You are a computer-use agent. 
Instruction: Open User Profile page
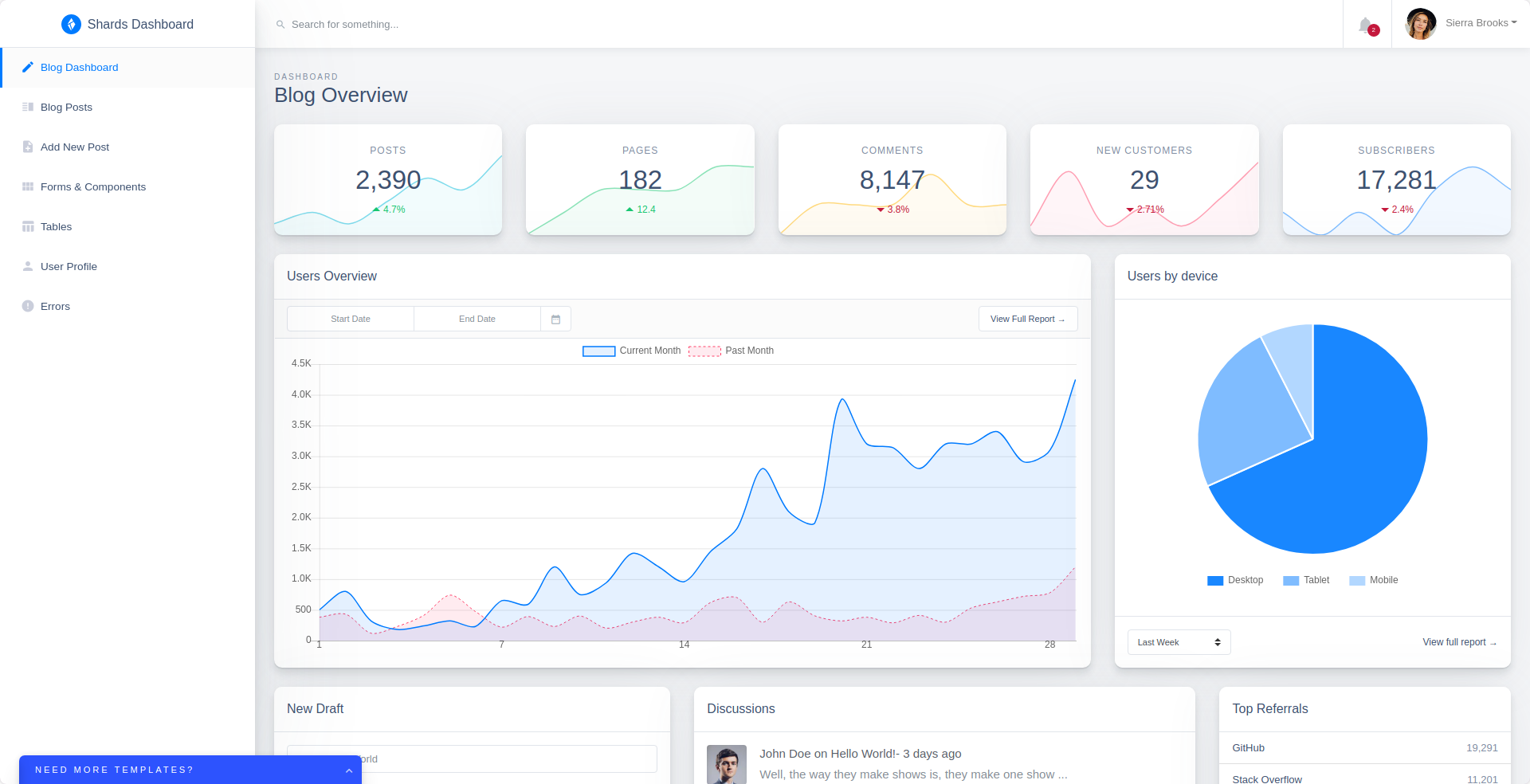[127, 266]
